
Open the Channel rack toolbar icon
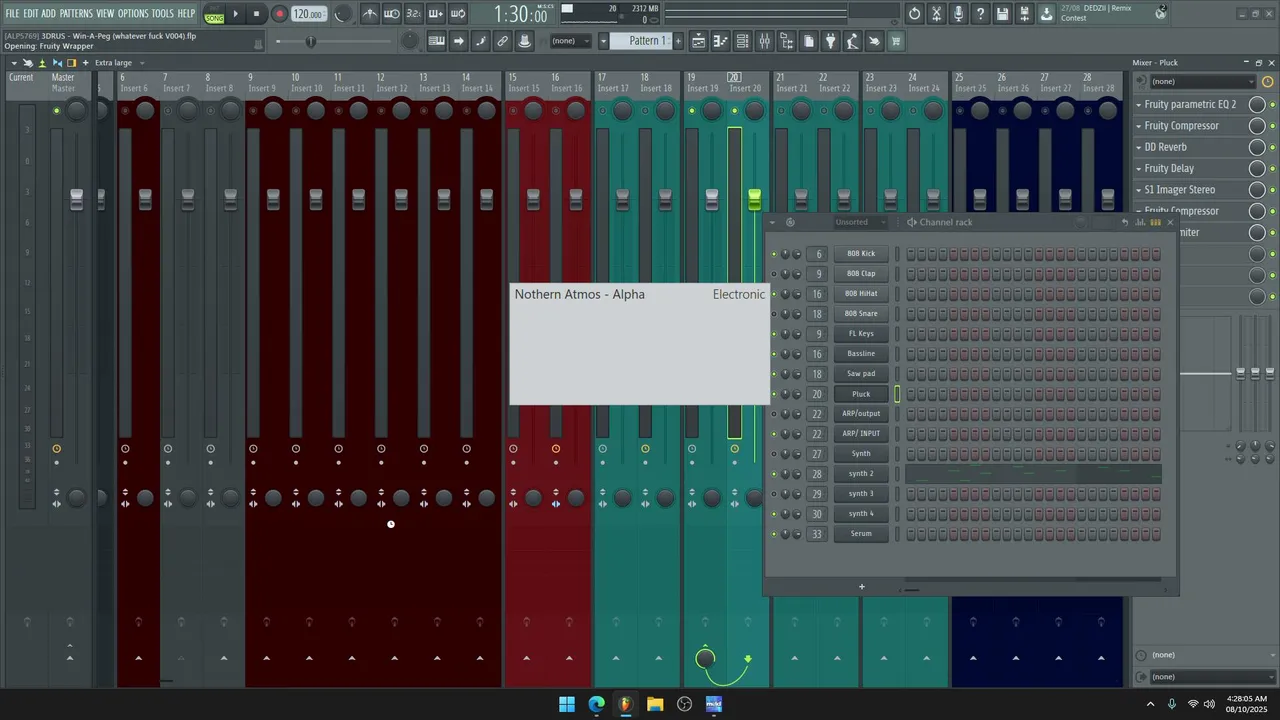click(742, 41)
